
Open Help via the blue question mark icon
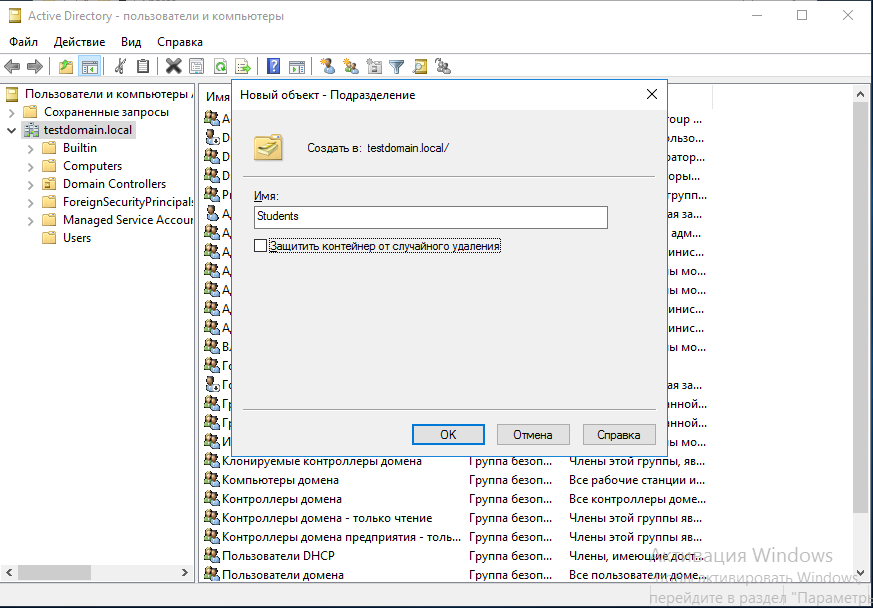click(273, 67)
